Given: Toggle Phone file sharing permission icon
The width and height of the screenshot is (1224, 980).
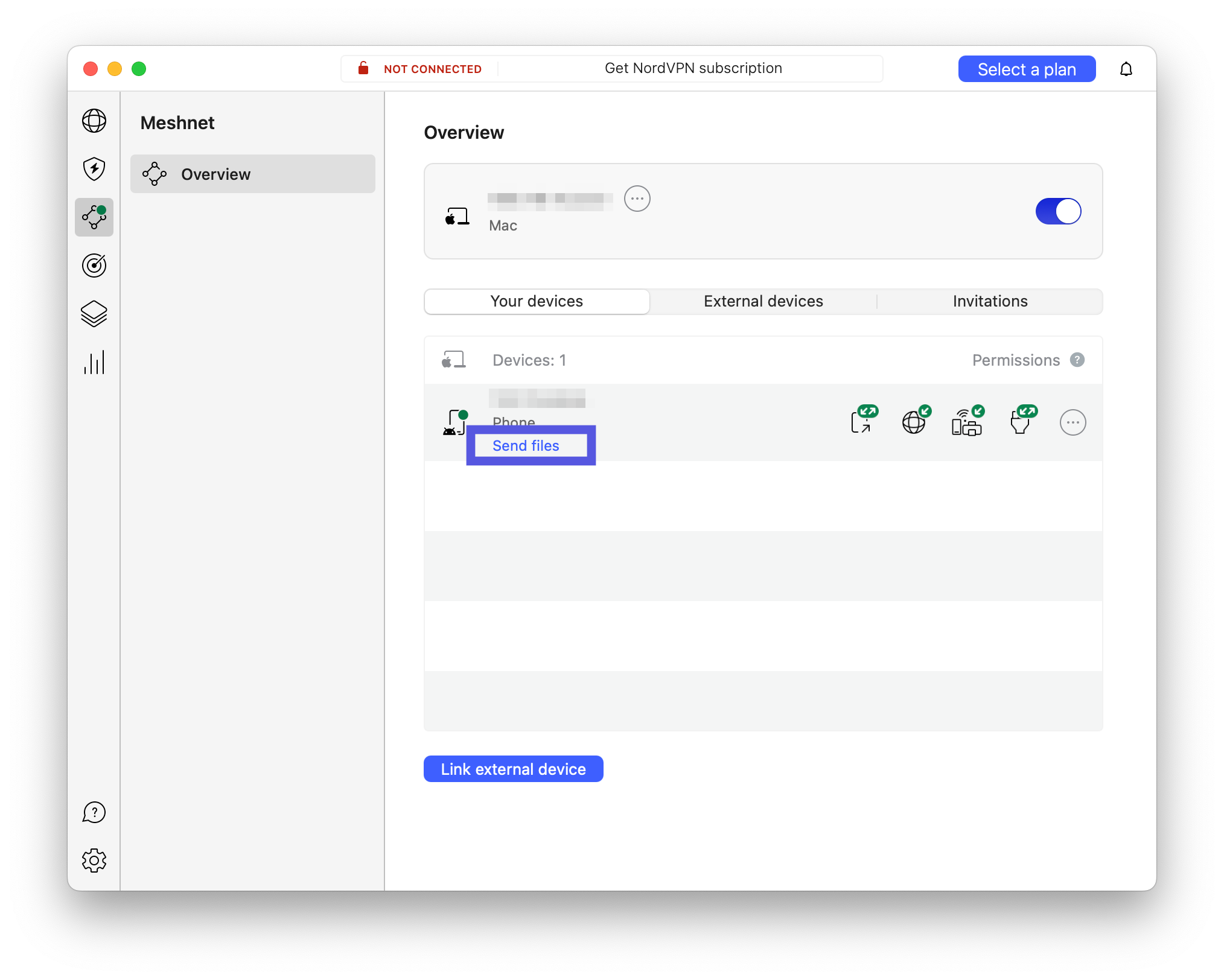Looking at the screenshot, I should [x=864, y=420].
